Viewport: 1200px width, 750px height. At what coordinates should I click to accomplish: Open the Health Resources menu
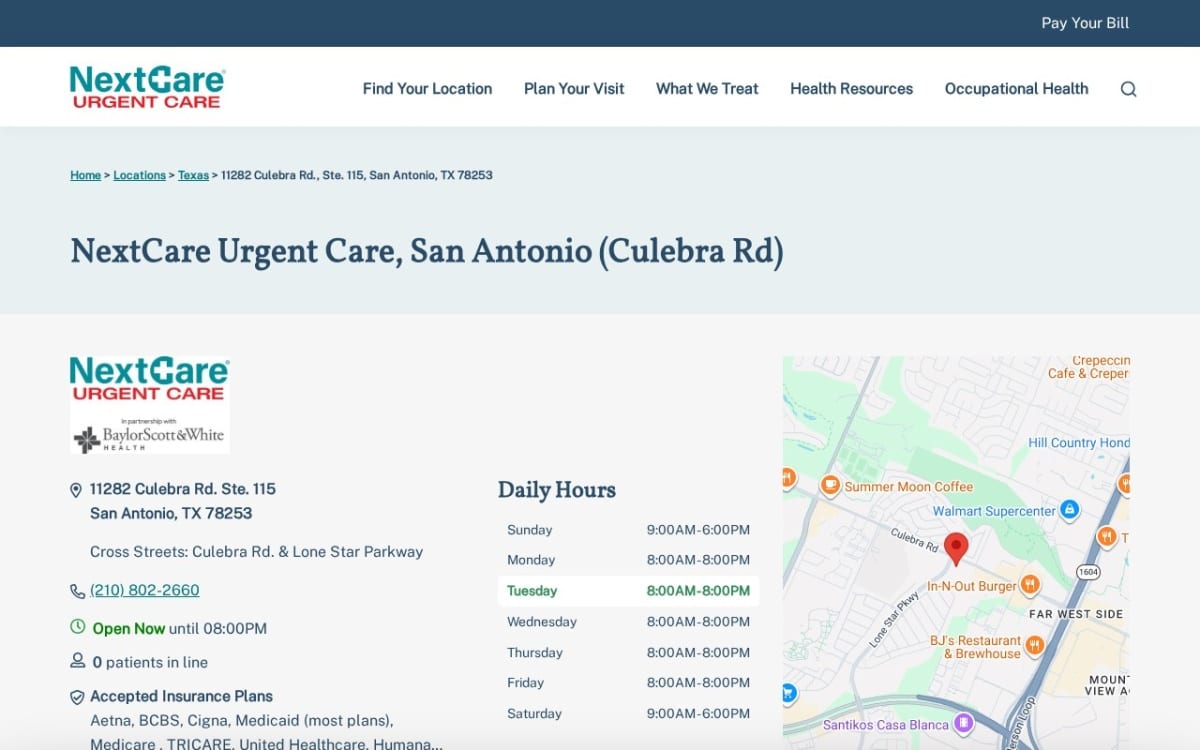click(x=851, y=89)
